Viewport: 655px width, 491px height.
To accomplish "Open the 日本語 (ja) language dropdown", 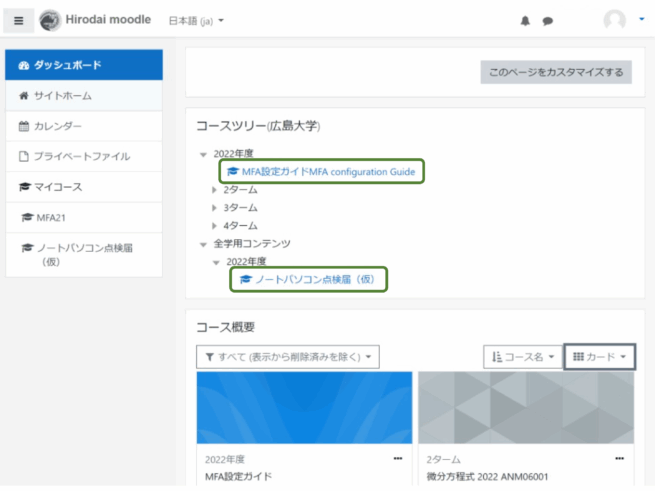I will pyautogui.click(x=196, y=20).
